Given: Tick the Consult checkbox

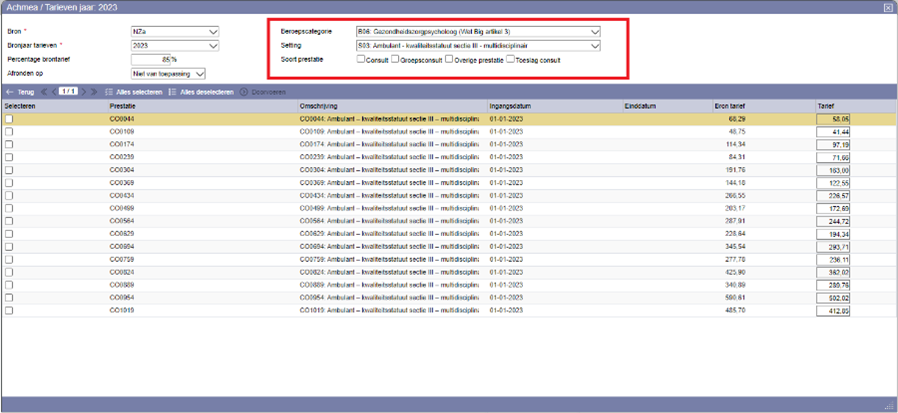Looking at the screenshot, I should [x=362, y=59].
